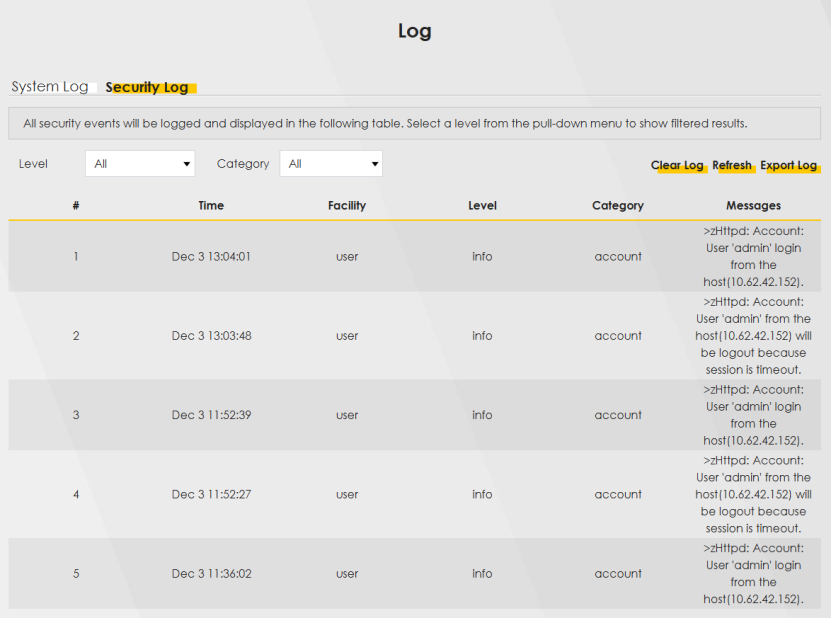Click the security events description text
The width and height of the screenshot is (831, 618).
(x=385, y=124)
